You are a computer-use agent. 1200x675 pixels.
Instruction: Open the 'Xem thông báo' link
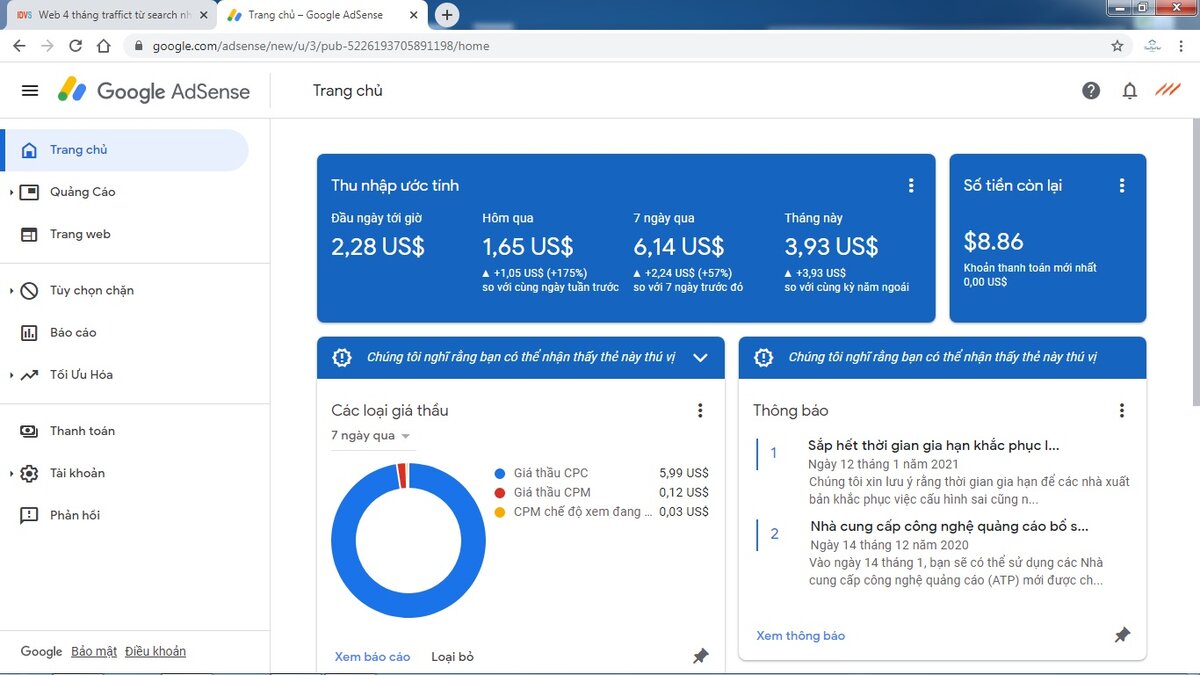(801, 636)
